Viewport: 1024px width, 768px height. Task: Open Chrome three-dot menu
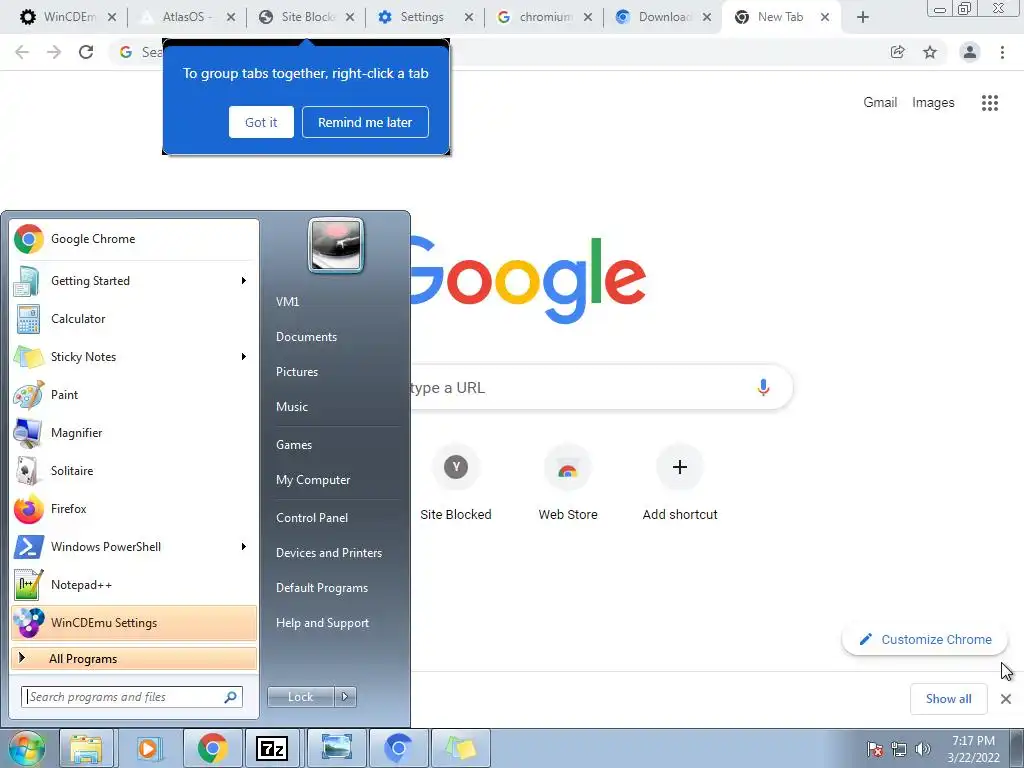tap(1002, 52)
